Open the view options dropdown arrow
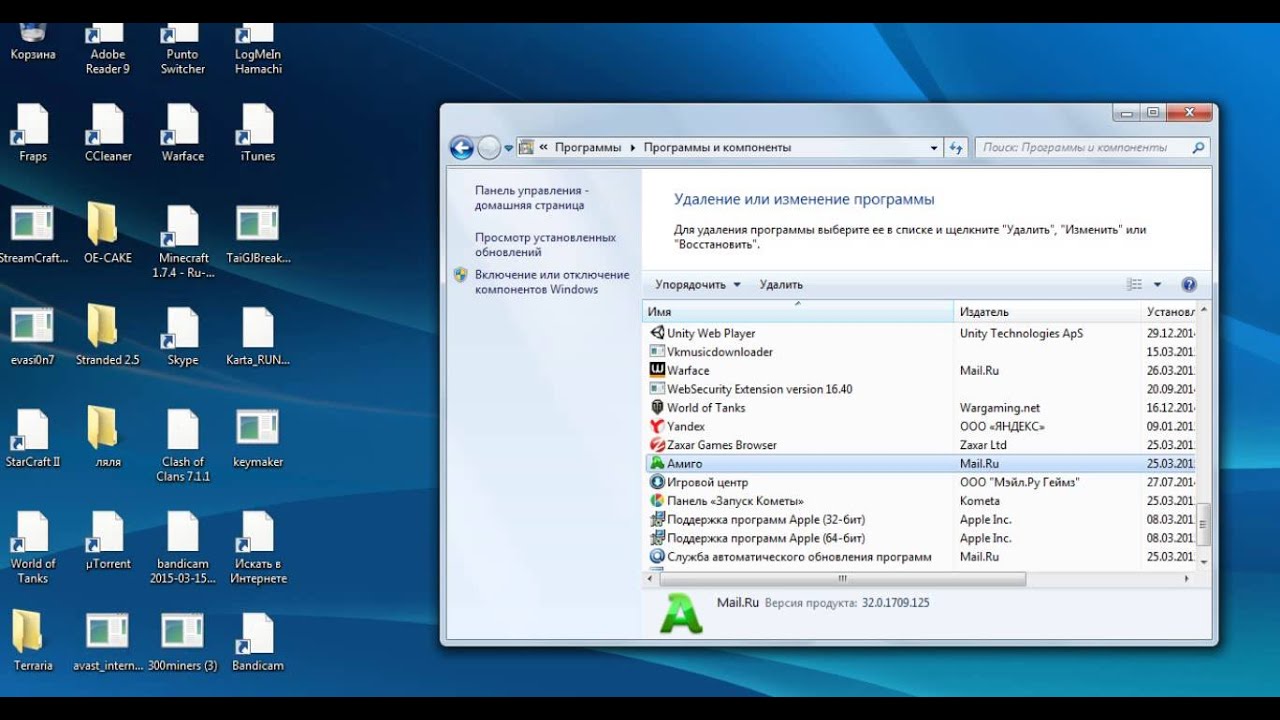 click(x=1157, y=284)
